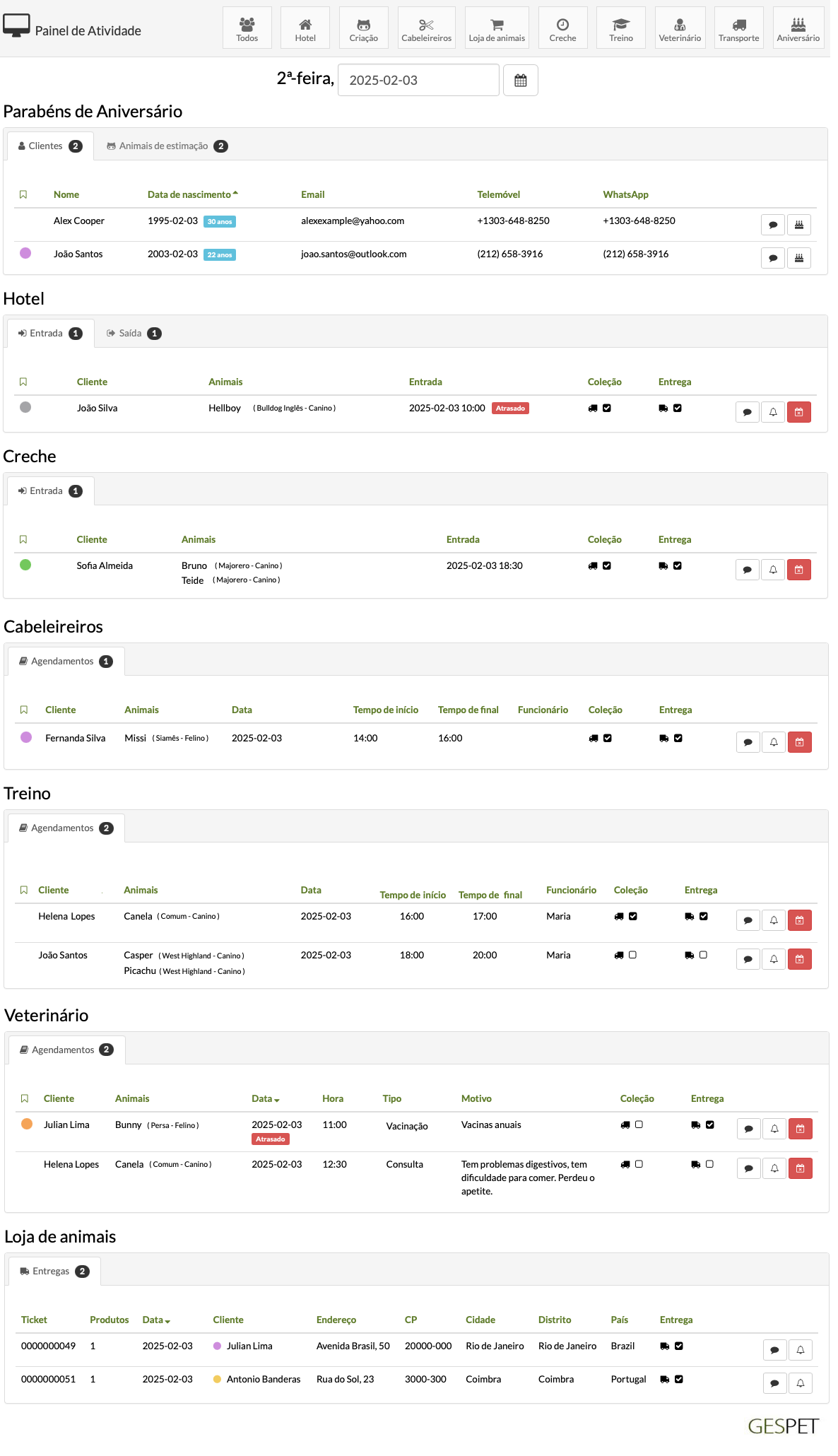Click bell notification icon for João Silva hotel entry
Image resolution: width=838 pixels, height=1456 pixels.
[x=773, y=412]
